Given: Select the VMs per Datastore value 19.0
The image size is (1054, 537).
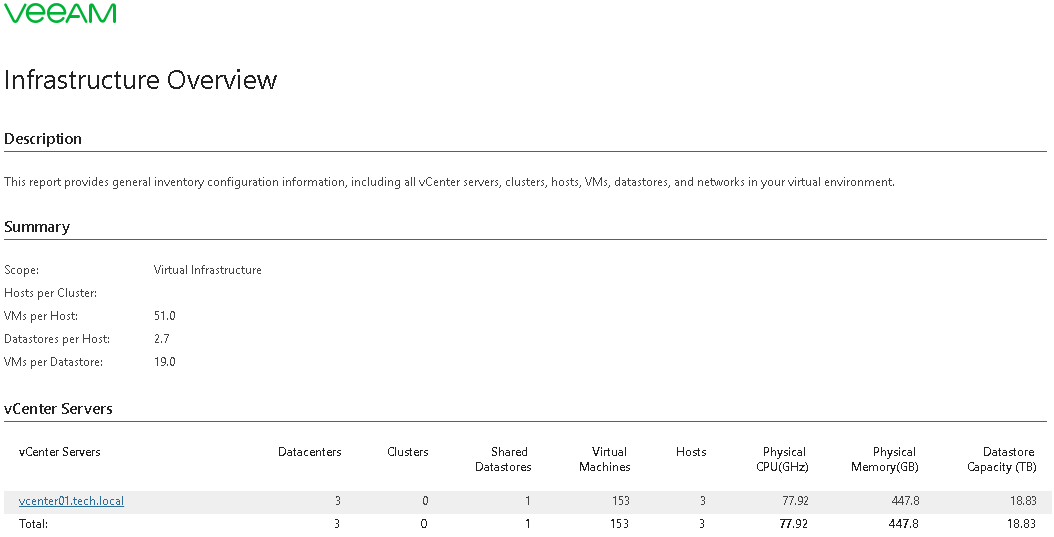Looking at the screenshot, I should [x=165, y=361].
